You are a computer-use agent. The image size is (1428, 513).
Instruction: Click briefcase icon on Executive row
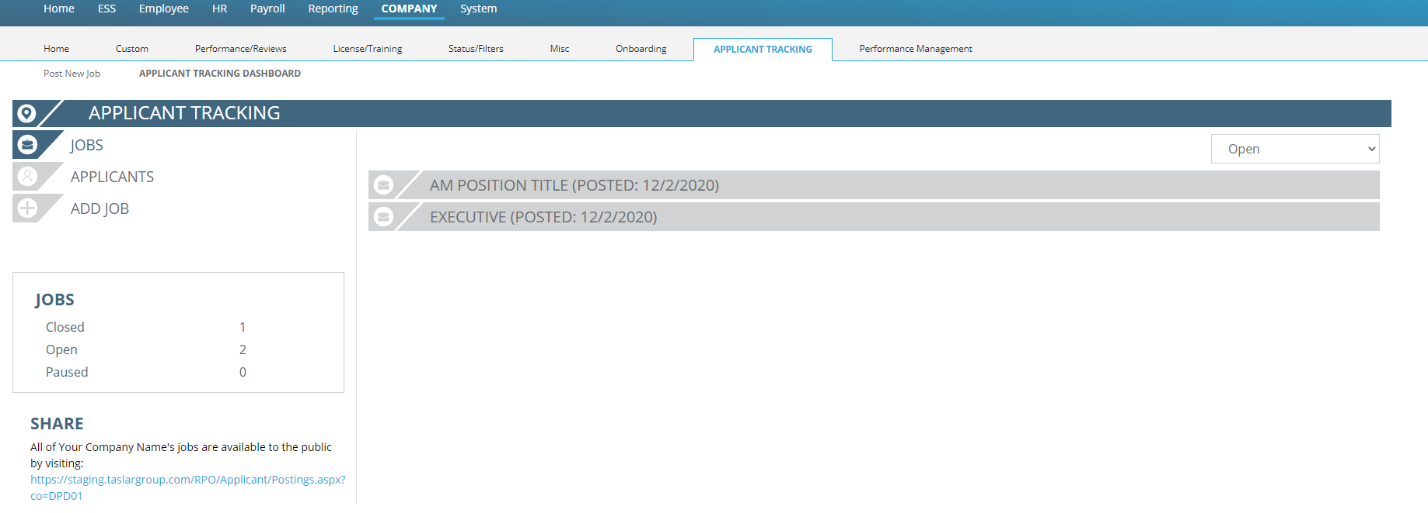click(x=383, y=217)
